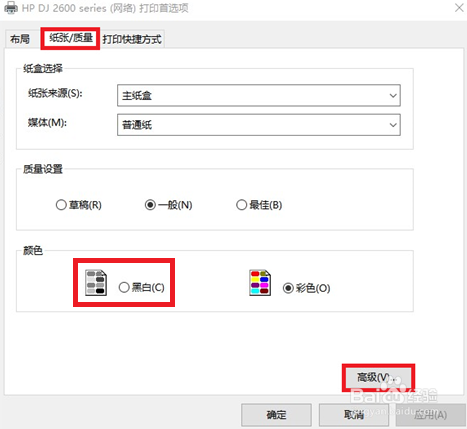The width and height of the screenshot is (467, 429).
Task: Confirm with the 确定 button
Action: pos(276,415)
